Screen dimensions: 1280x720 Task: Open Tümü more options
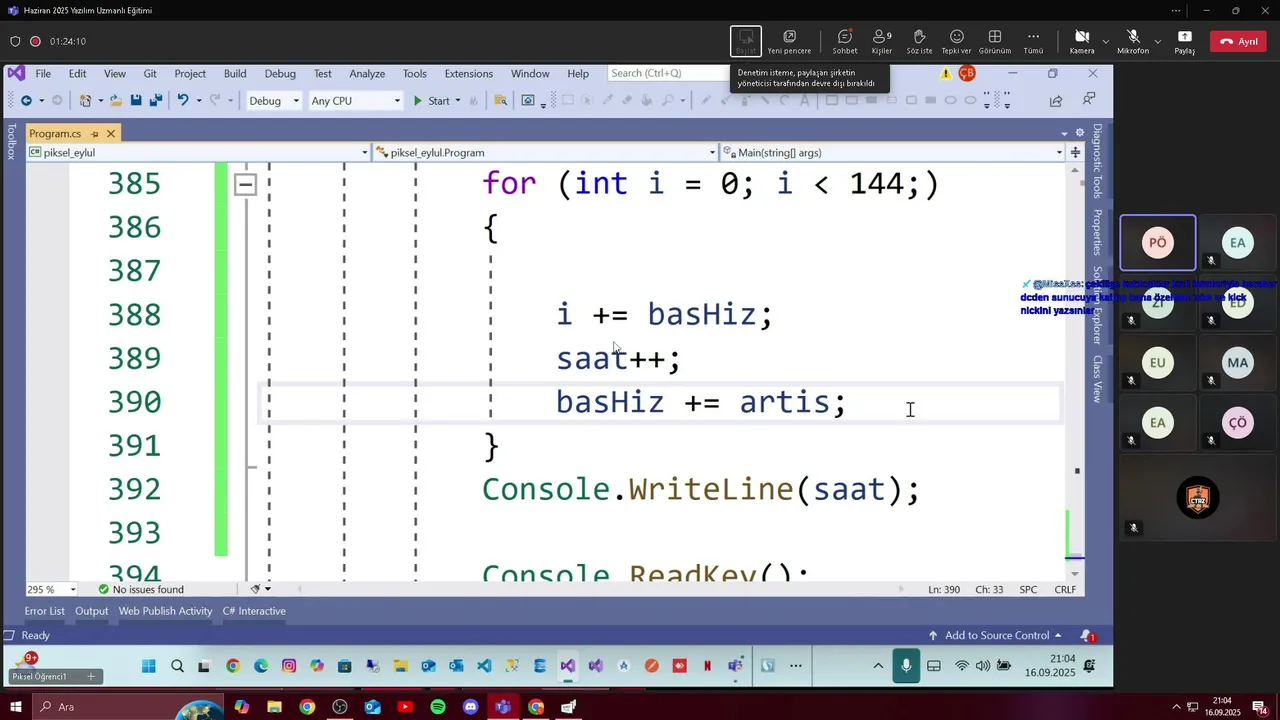pyautogui.click(x=1033, y=41)
